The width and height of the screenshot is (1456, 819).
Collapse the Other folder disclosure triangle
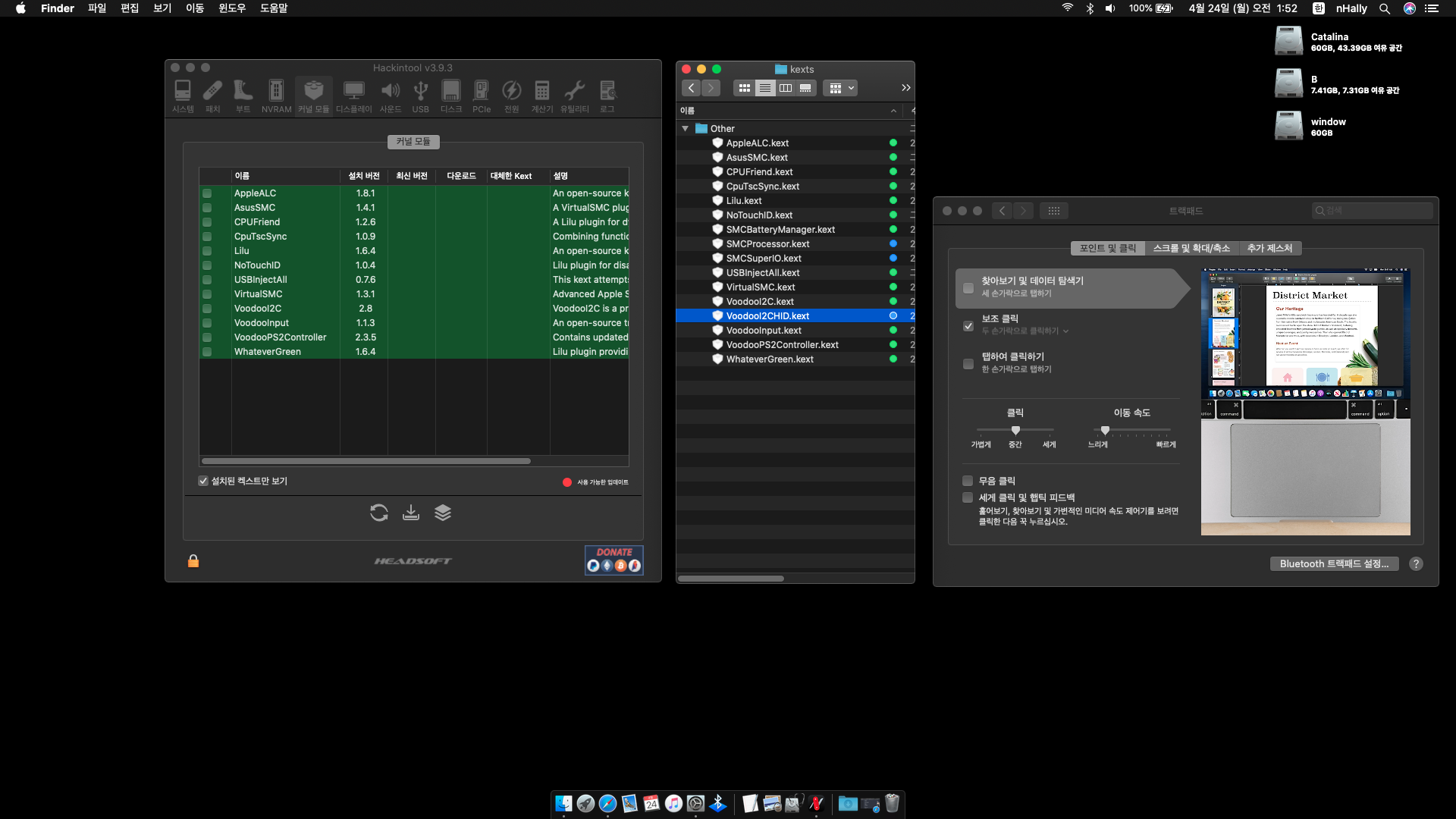click(x=686, y=128)
